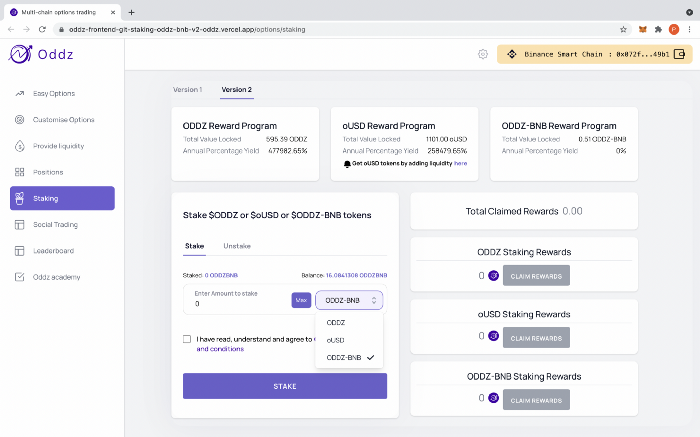Click the Staking plant icon

tap(20, 198)
